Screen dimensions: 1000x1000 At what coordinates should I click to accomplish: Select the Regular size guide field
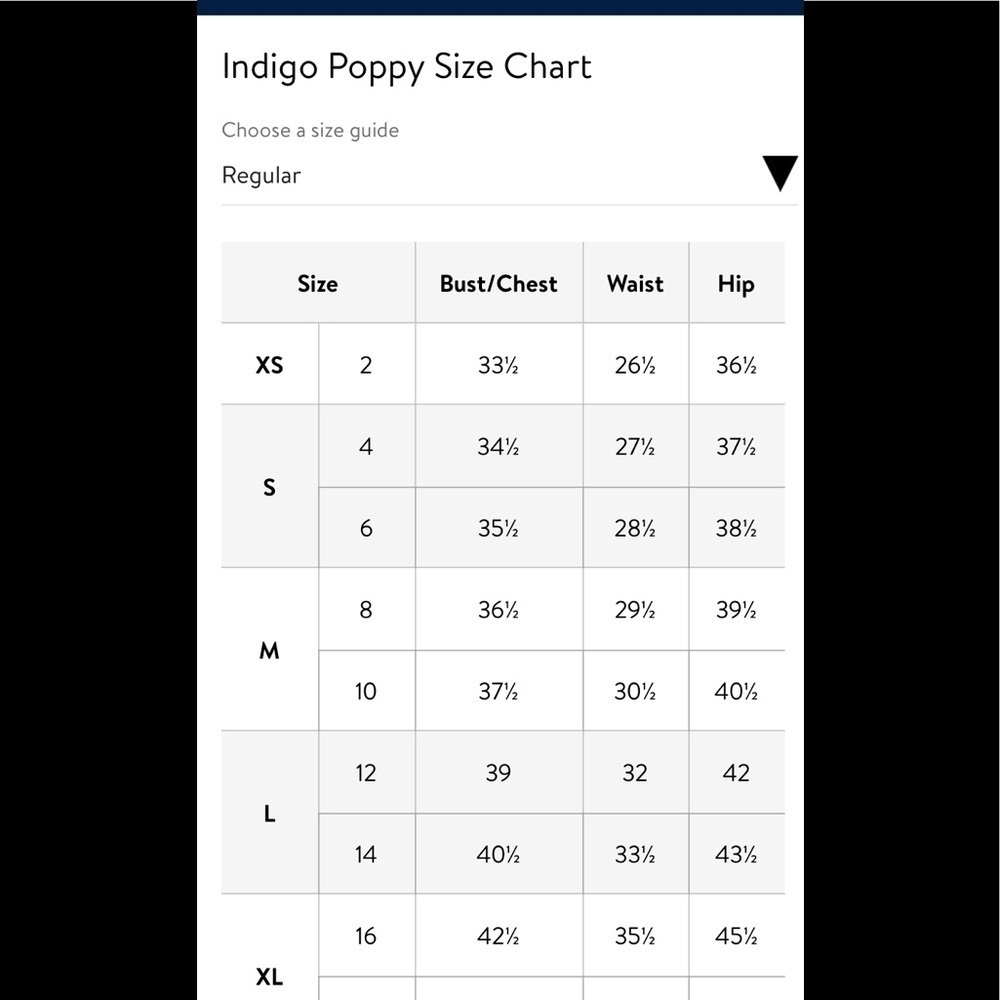point(510,175)
